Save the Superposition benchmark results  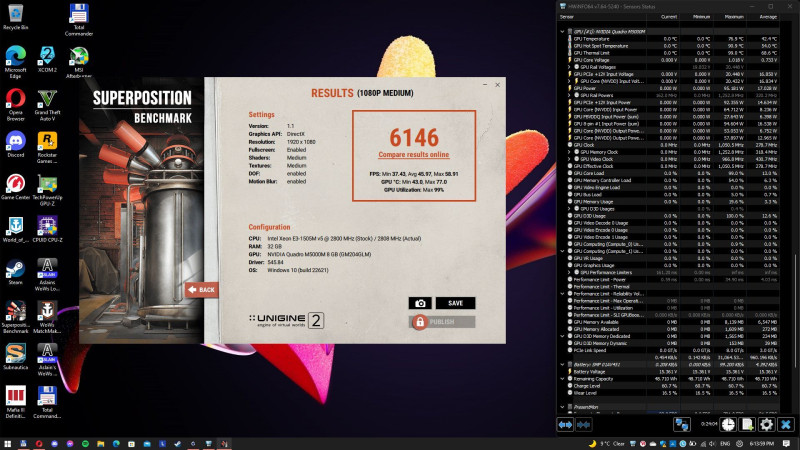click(x=455, y=303)
